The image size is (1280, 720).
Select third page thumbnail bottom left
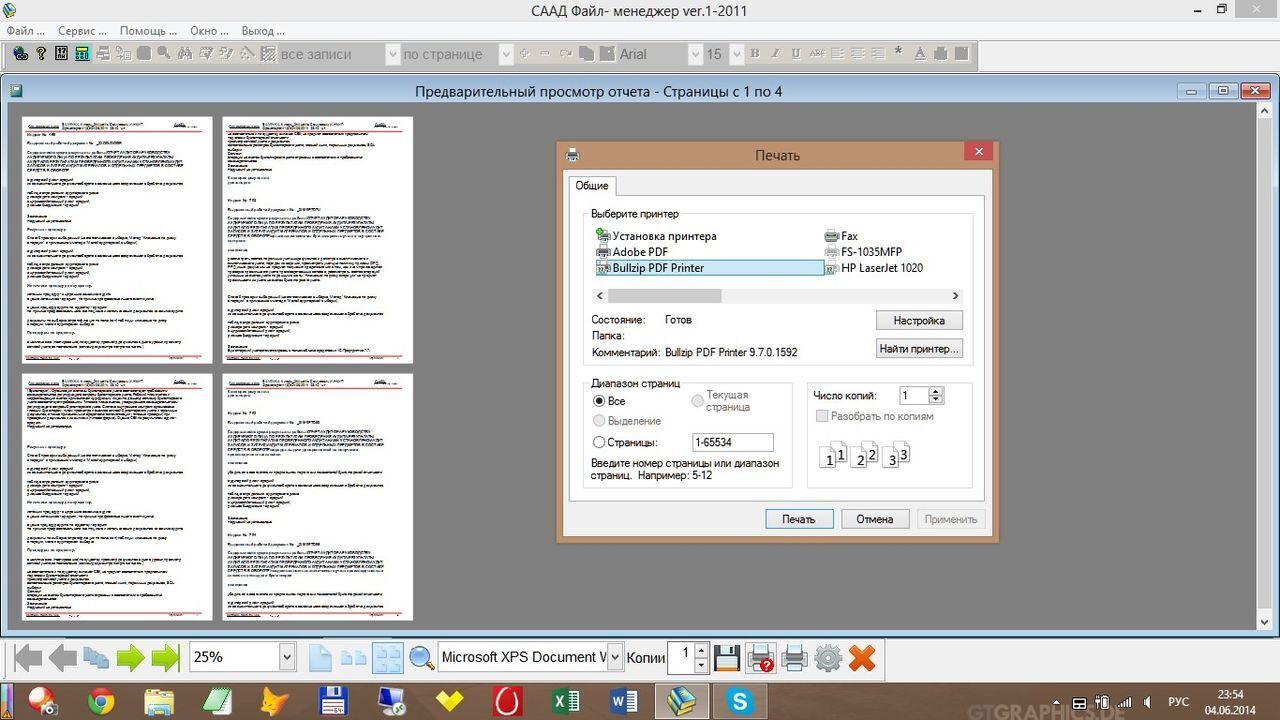click(x=117, y=497)
